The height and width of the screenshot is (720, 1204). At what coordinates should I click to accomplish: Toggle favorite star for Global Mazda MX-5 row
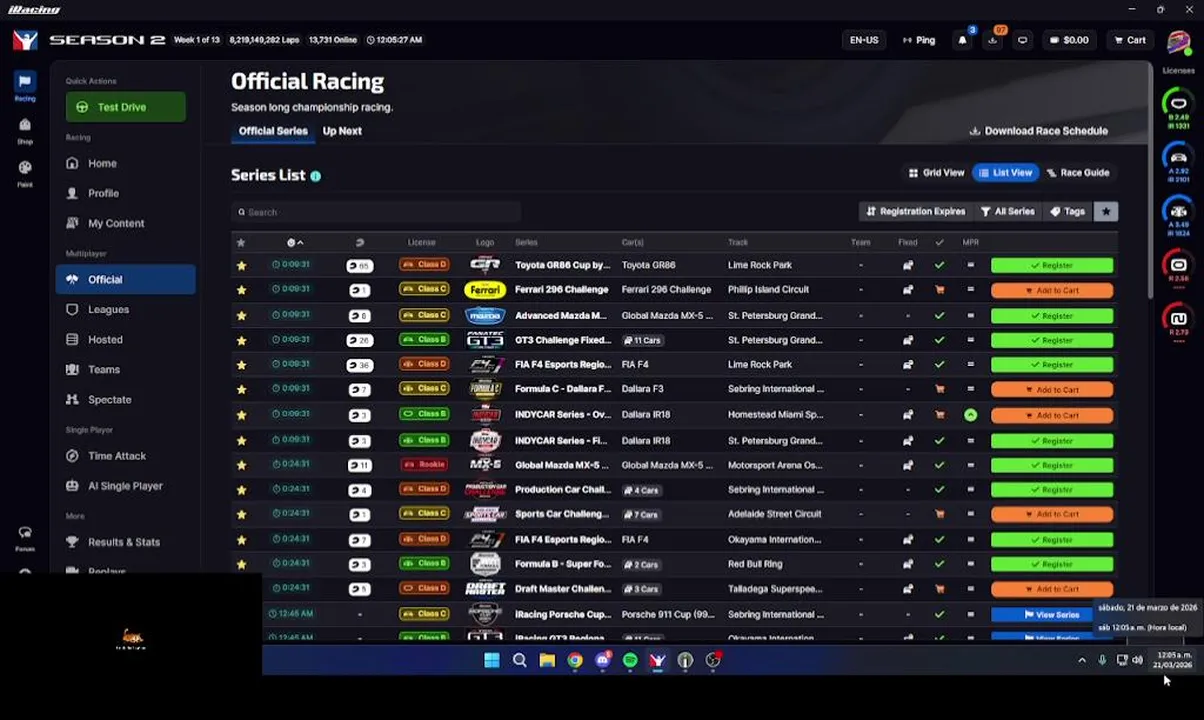click(241, 465)
